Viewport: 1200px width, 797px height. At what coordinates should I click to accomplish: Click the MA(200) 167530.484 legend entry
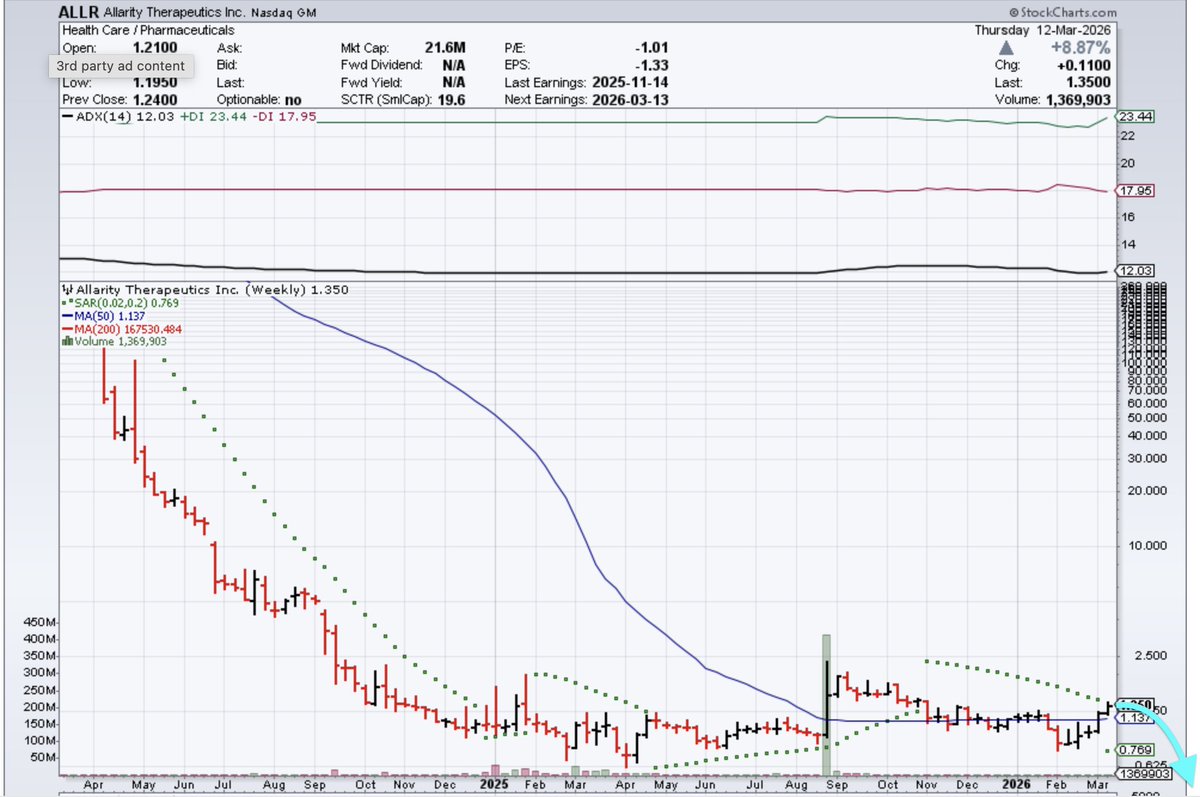(122, 328)
